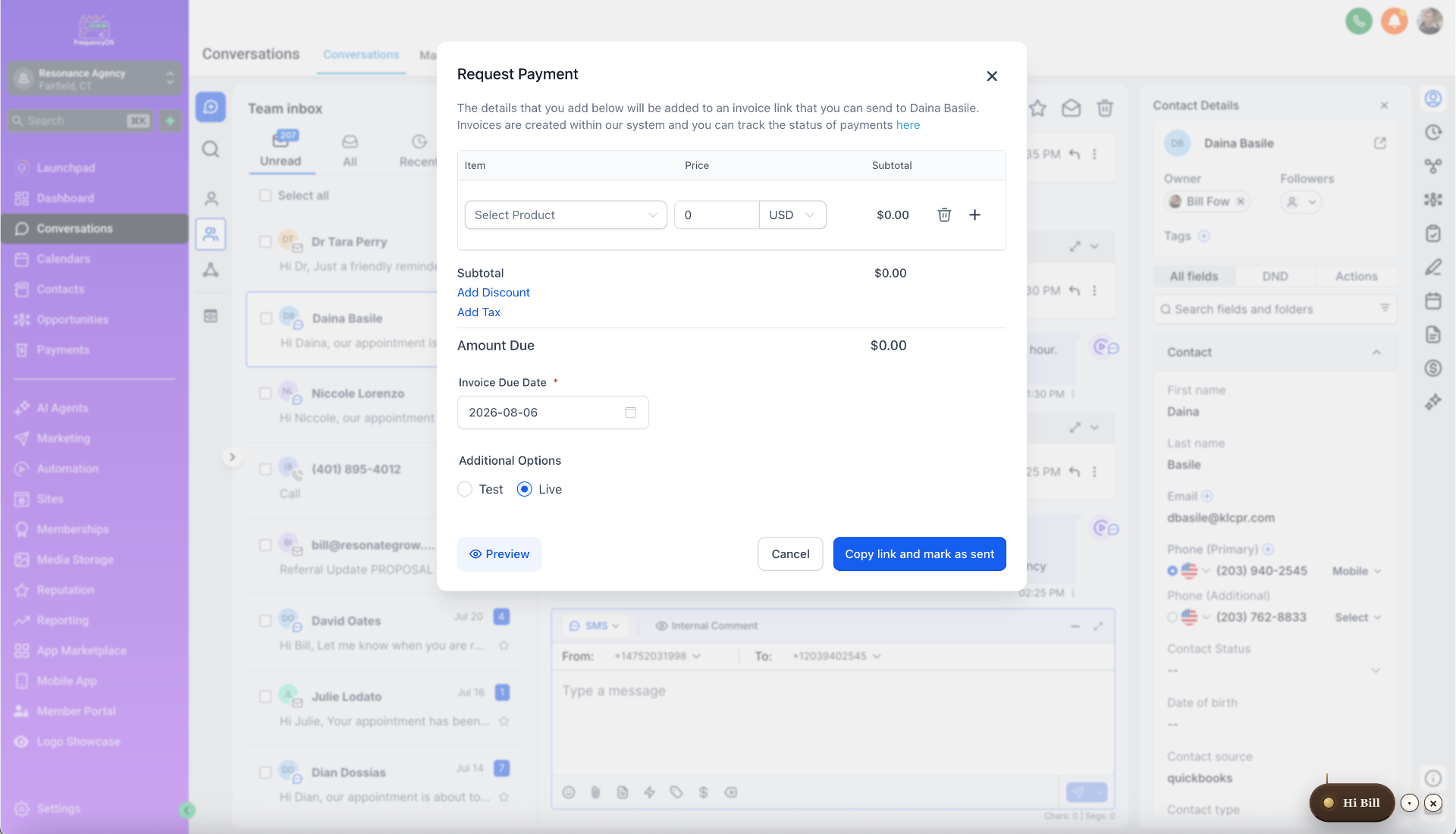Open All inbox tab
Image resolution: width=1456 pixels, height=834 pixels.
click(350, 150)
